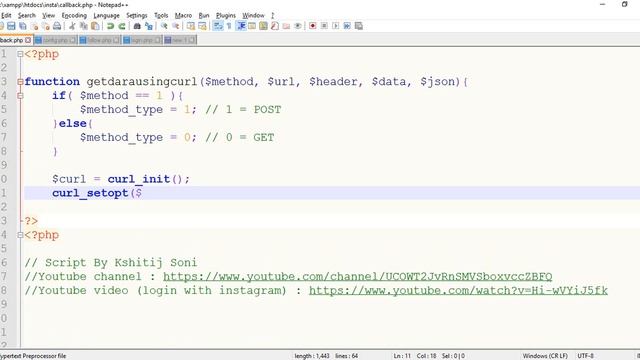The width and height of the screenshot is (640, 360).
Task: Click the curl_setopt( line of code
Action: 331,193
